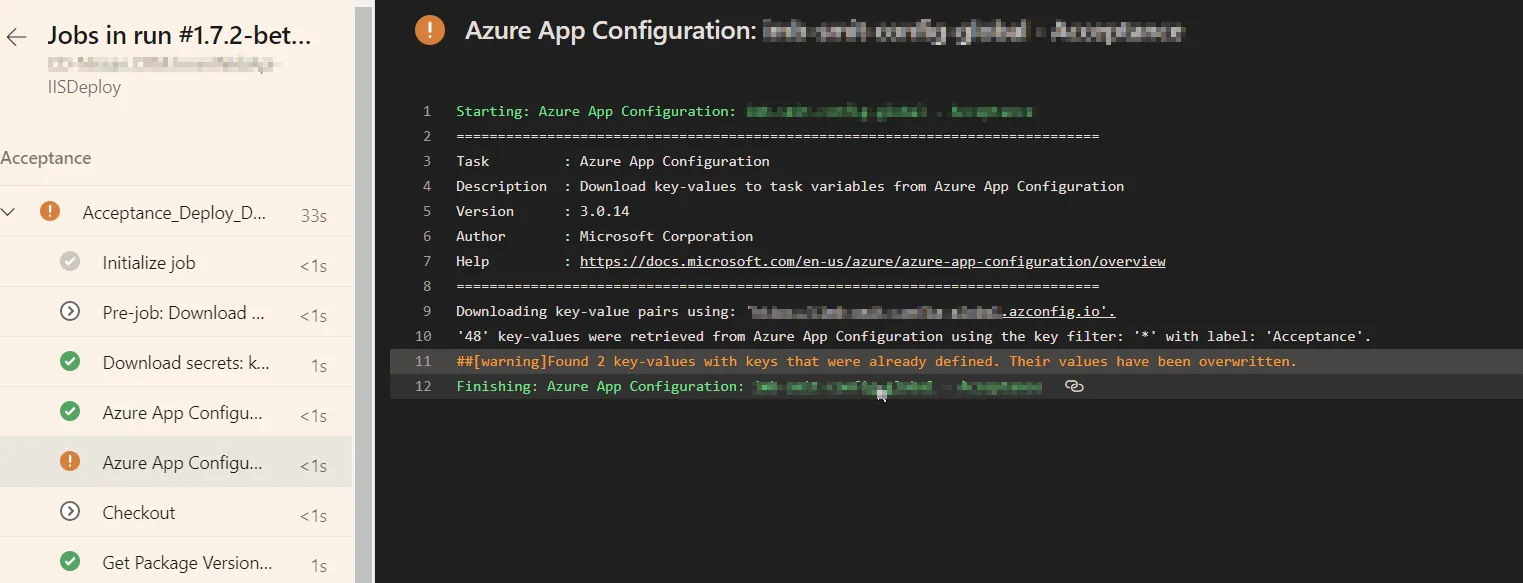Open the blurred azconfig.io endpoint link
This screenshot has height=583, width=1523.
(932, 311)
